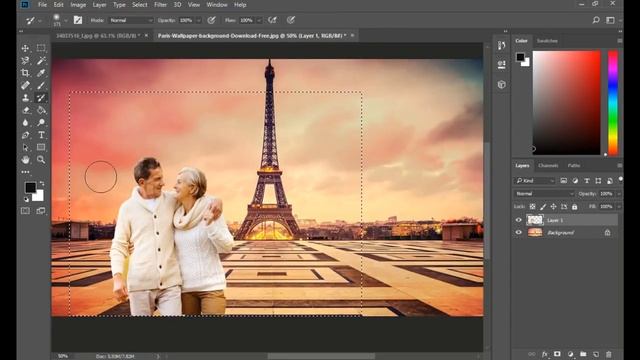The image size is (640, 360).
Task: Select the Brush tool in the left toolbar
Action: tap(41, 85)
